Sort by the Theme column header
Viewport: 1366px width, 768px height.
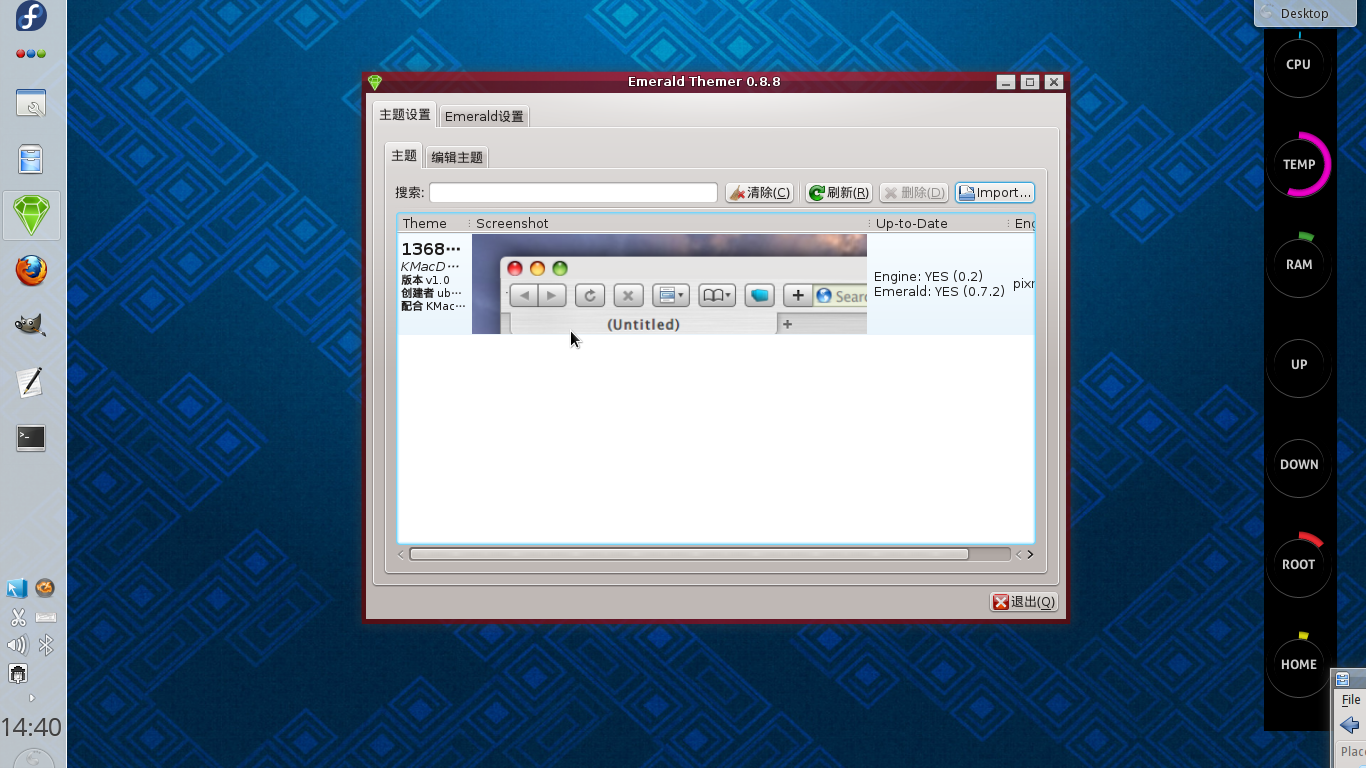click(x=433, y=223)
